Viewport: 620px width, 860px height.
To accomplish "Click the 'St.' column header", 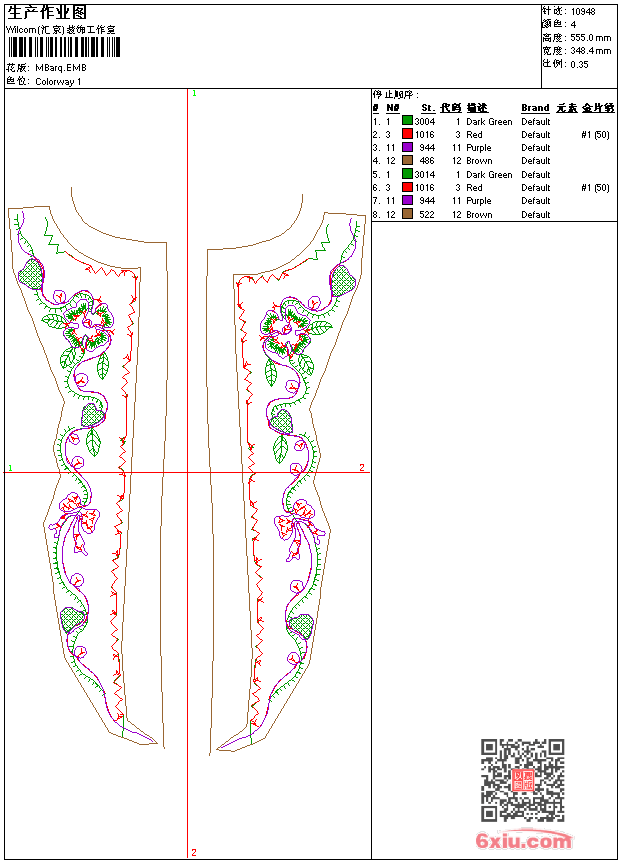I will 428,108.
